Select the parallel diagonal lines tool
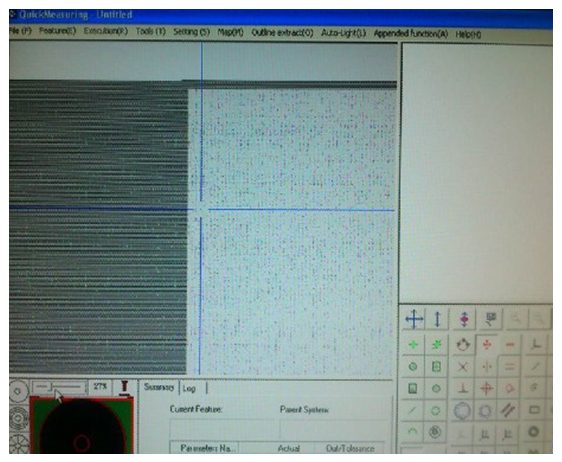This screenshot has height=462, width=562. click(509, 411)
